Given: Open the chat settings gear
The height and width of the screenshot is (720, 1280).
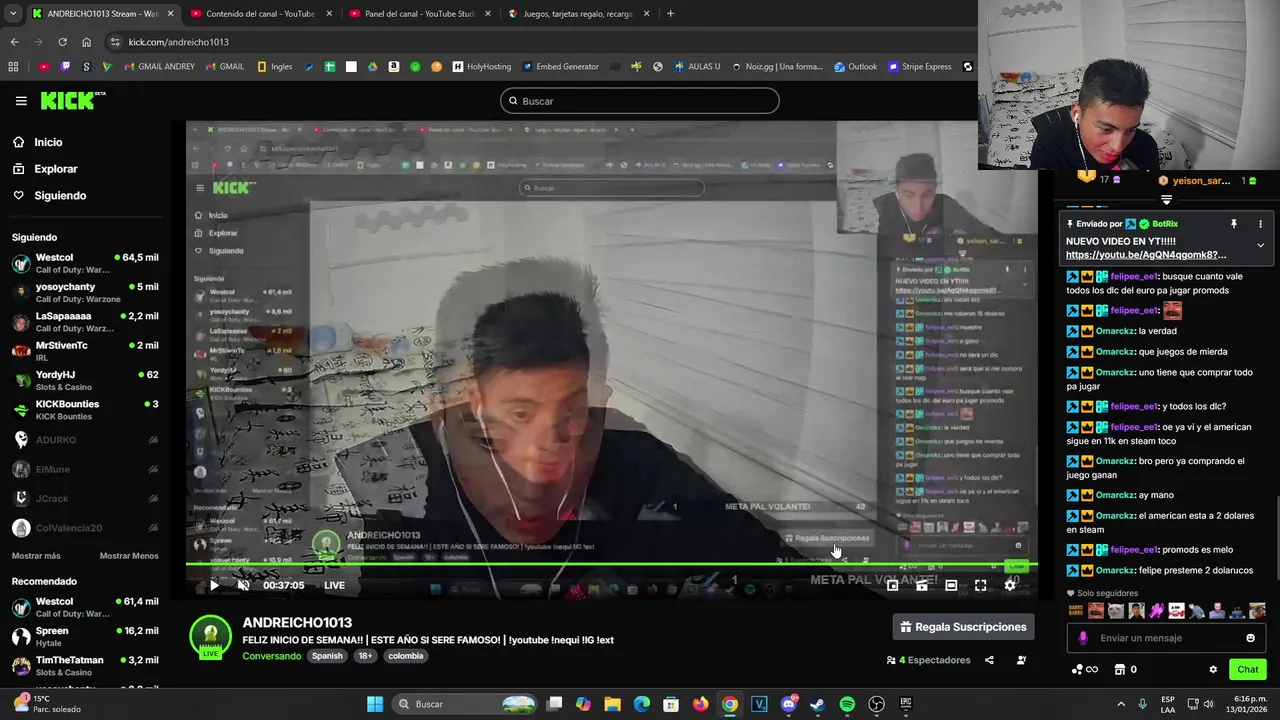Looking at the screenshot, I should pyautogui.click(x=1213, y=670).
